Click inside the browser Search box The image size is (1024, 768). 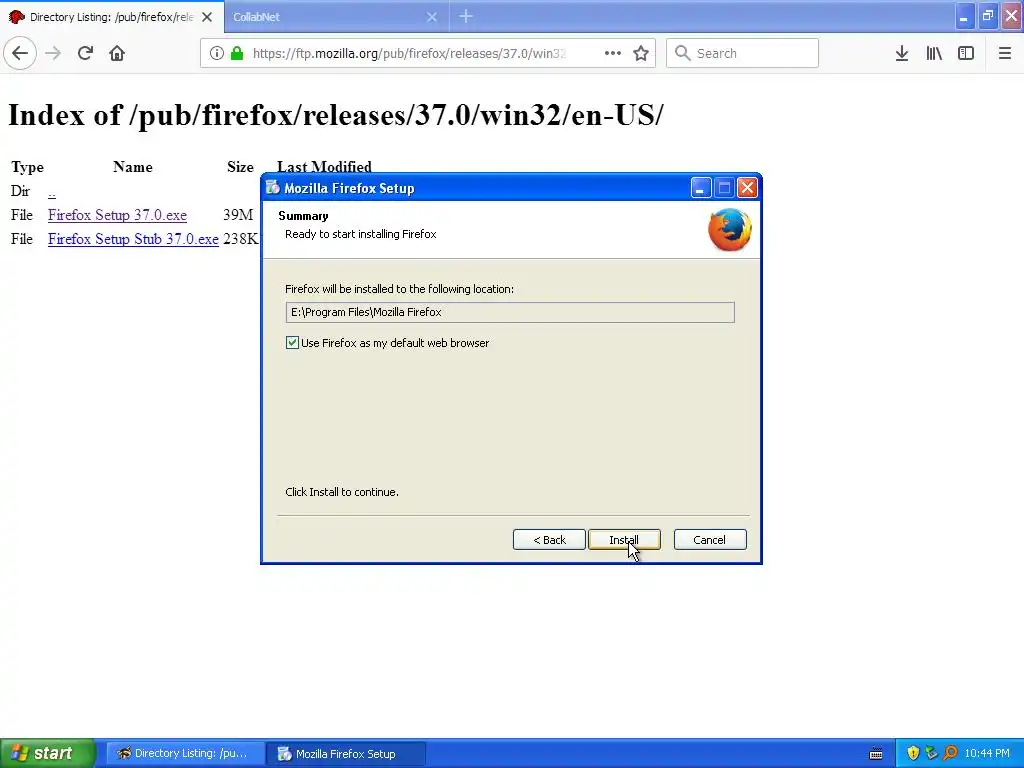click(x=743, y=53)
